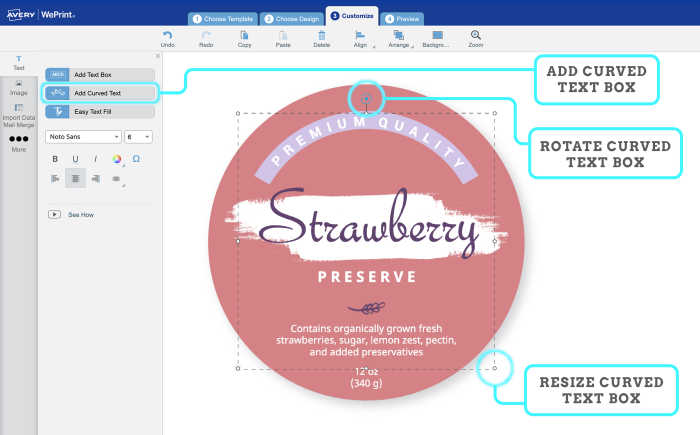The height and width of the screenshot is (435, 700).
Task: Expand the Align options menu
Action: pyautogui.click(x=361, y=36)
